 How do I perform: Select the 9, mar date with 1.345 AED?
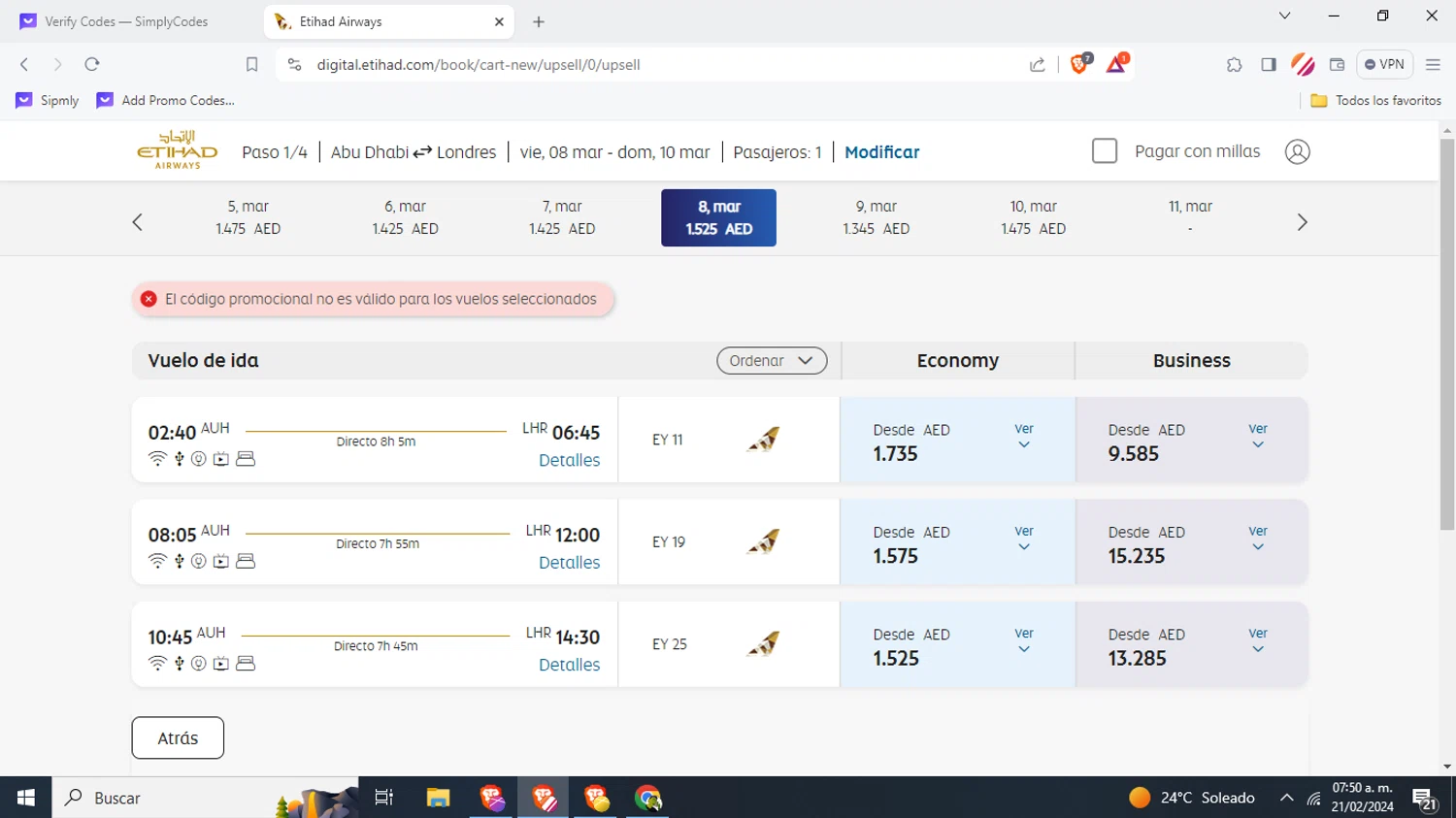(x=877, y=217)
